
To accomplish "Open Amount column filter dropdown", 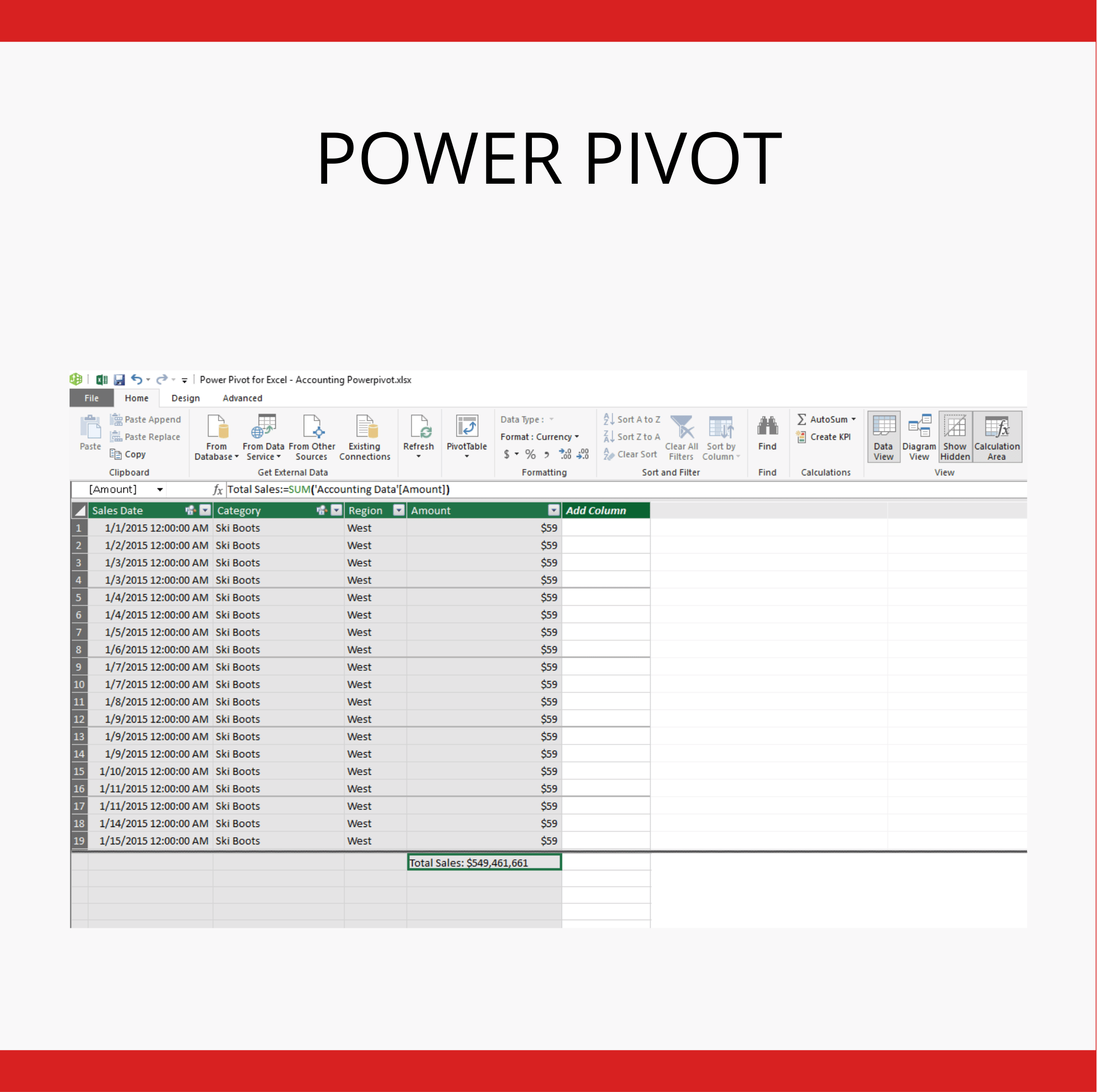I will coord(553,510).
